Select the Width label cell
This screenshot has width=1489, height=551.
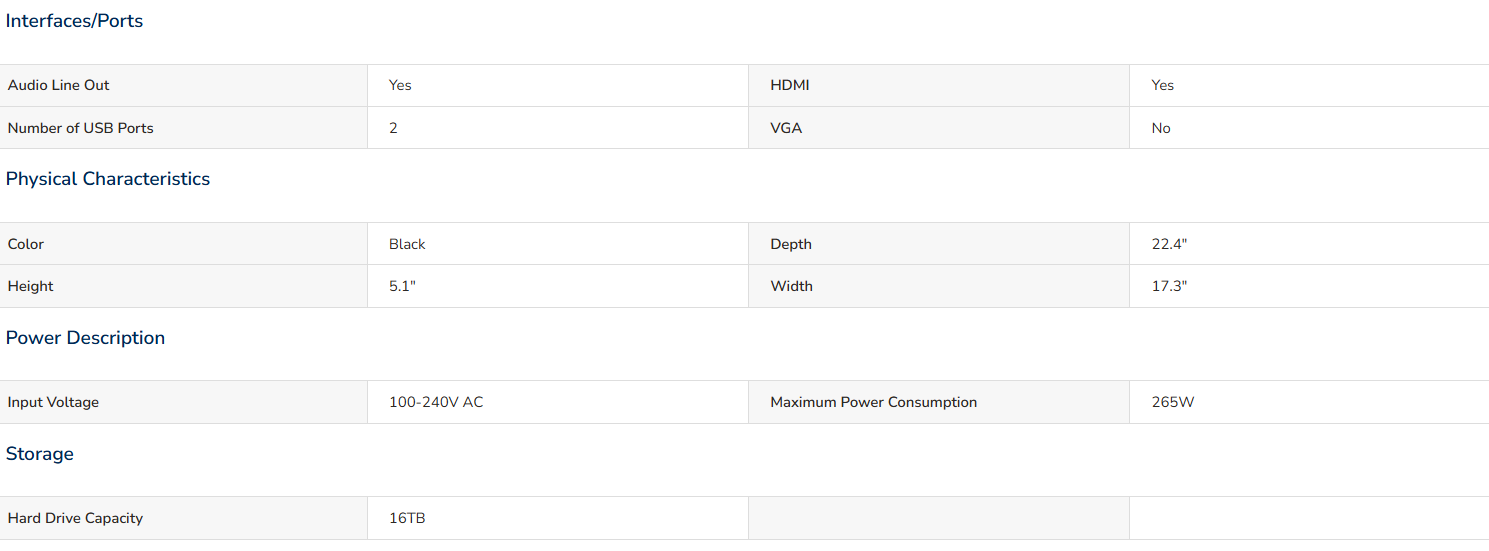pos(939,286)
